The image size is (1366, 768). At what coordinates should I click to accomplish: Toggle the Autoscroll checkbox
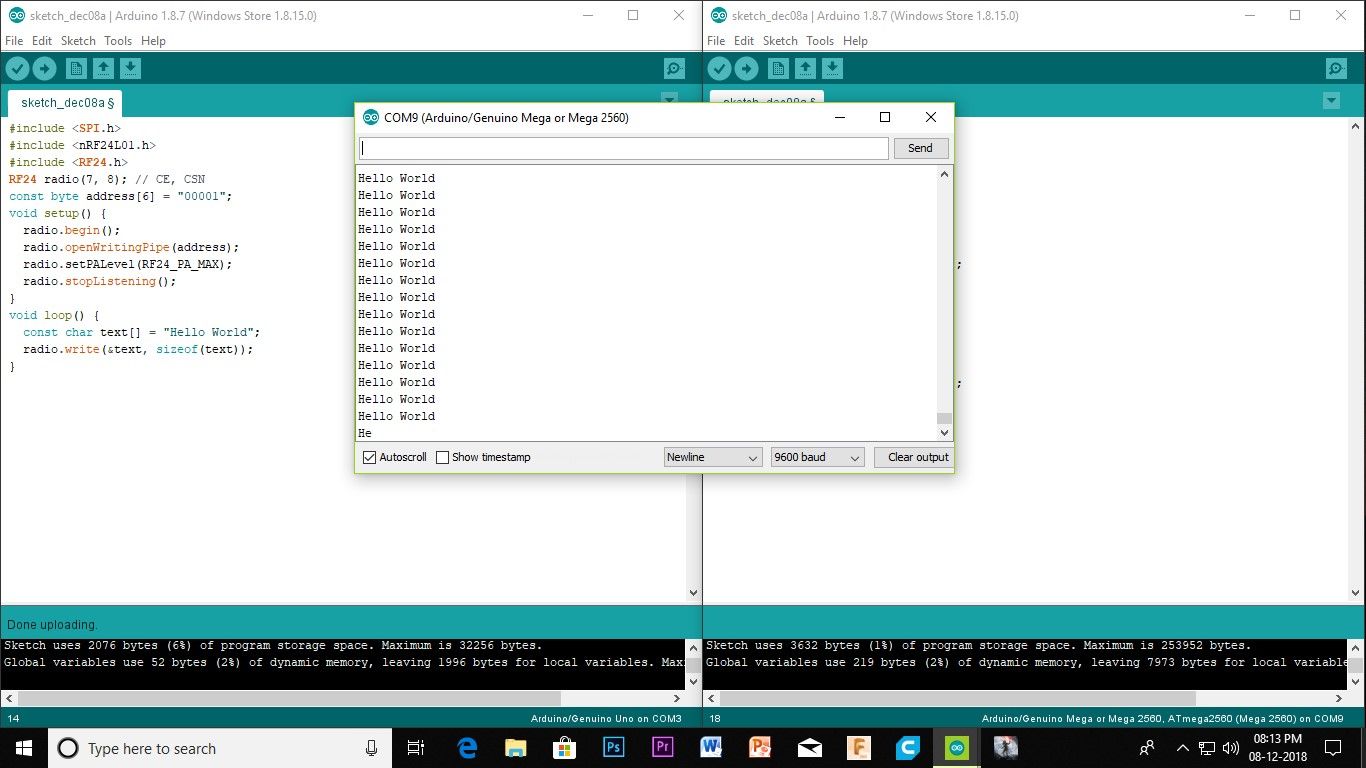click(370, 457)
